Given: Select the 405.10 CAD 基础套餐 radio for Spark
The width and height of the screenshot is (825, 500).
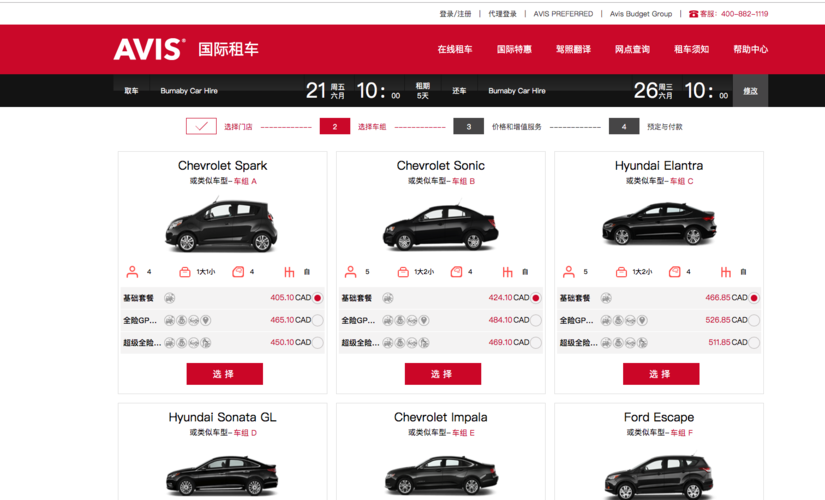Looking at the screenshot, I should (x=318, y=298).
